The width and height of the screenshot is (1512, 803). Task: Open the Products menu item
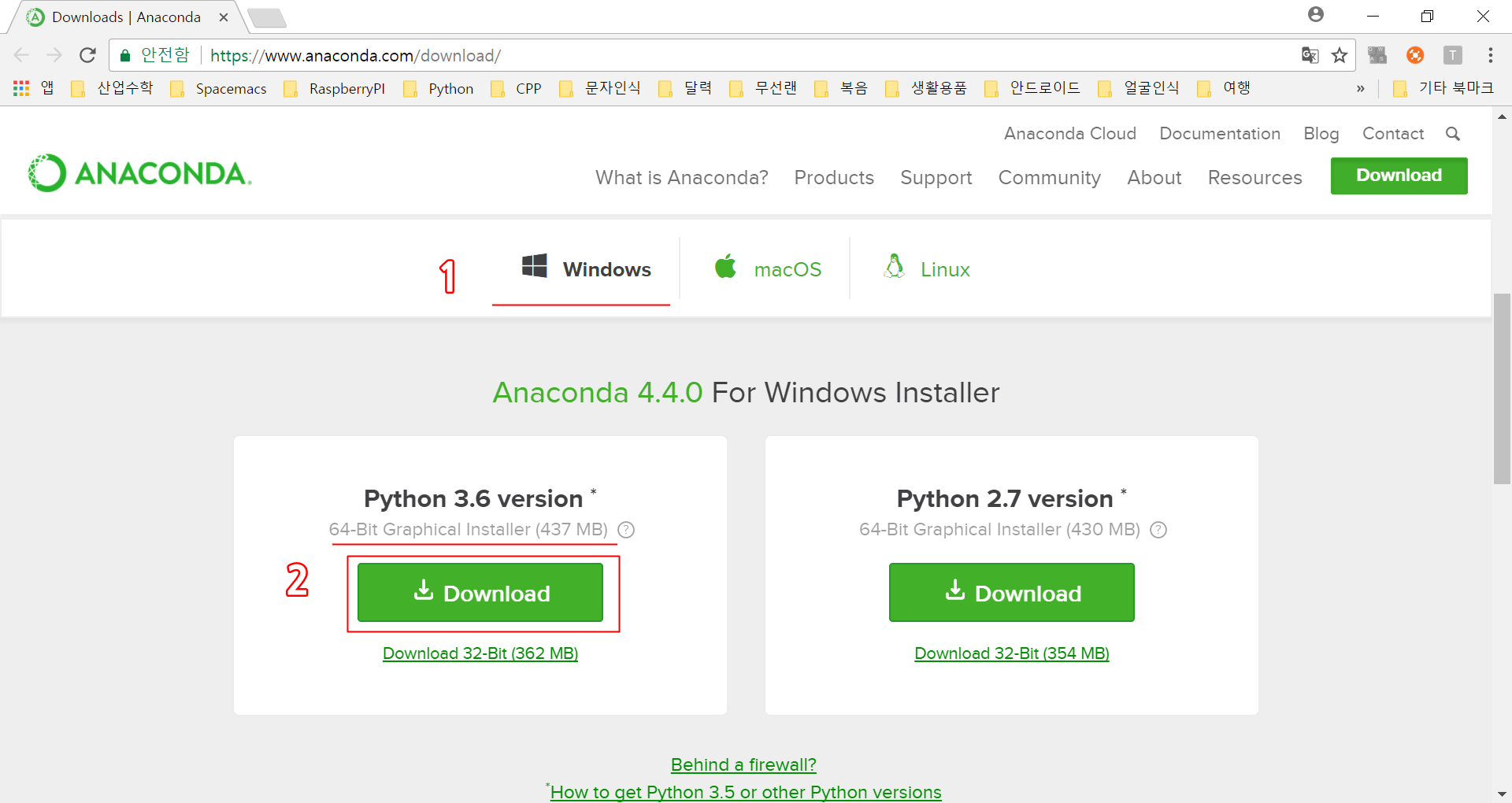tap(834, 178)
